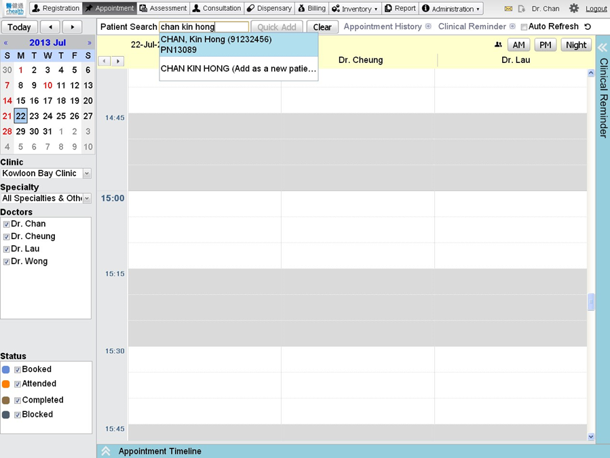This screenshot has width=610, height=458.
Task: Open the Specialty dropdown
Action: (x=86, y=198)
